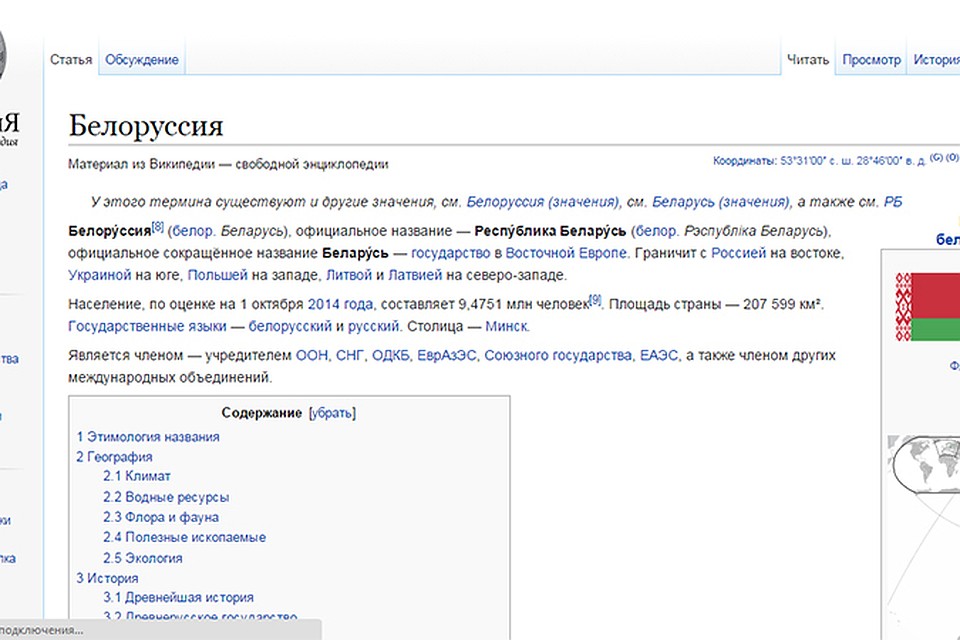The width and height of the screenshot is (960, 640).
Task: Follow the Латвией link
Action: 415,275
